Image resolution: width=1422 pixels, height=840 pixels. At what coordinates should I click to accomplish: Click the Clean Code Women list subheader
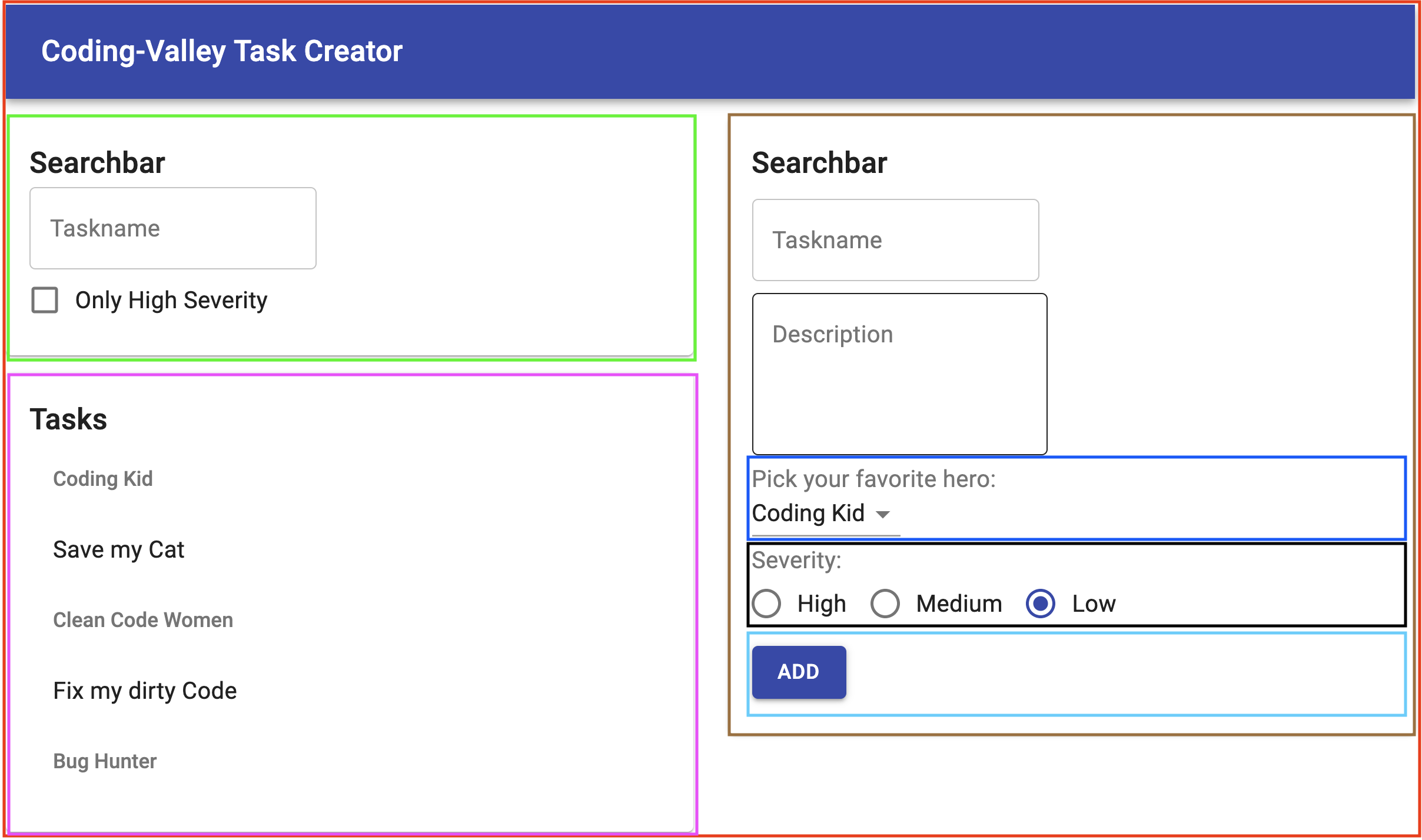click(x=143, y=620)
